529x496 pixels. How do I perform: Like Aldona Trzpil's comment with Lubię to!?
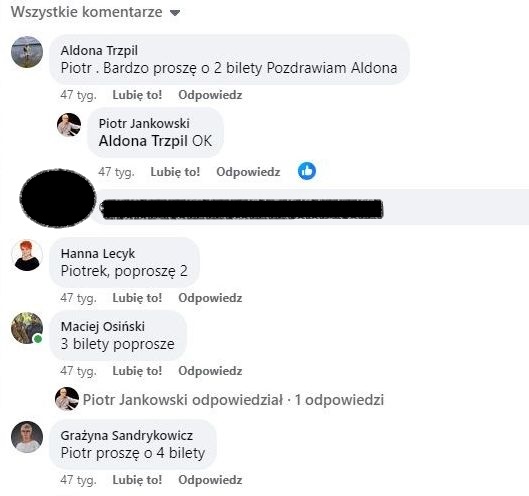[x=137, y=95]
